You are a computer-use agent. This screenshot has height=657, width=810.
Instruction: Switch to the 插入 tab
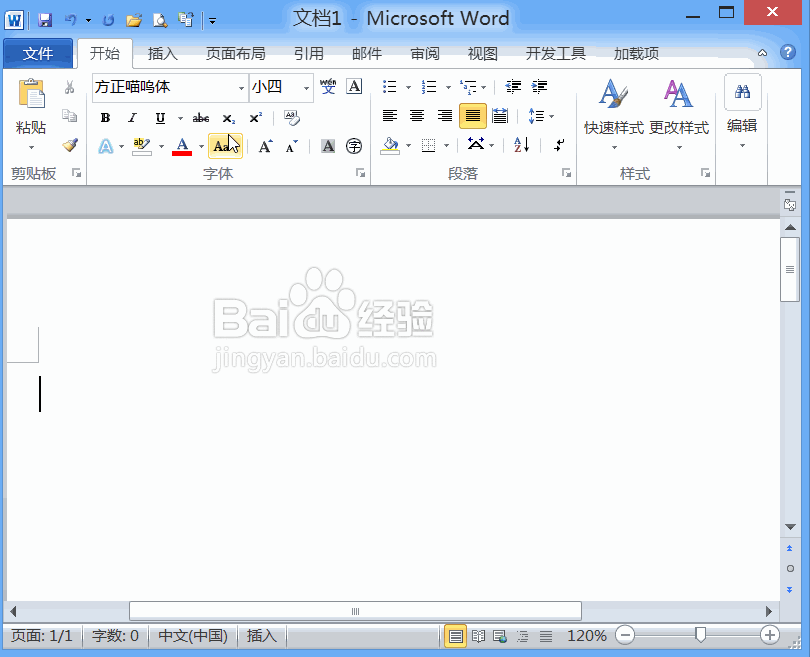pyautogui.click(x=163, y=53)
